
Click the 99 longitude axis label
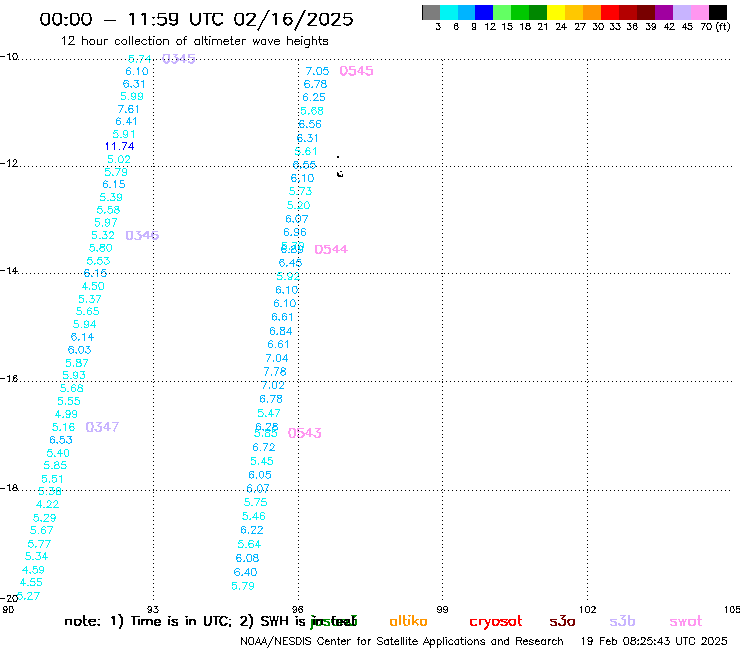[442, 609]
